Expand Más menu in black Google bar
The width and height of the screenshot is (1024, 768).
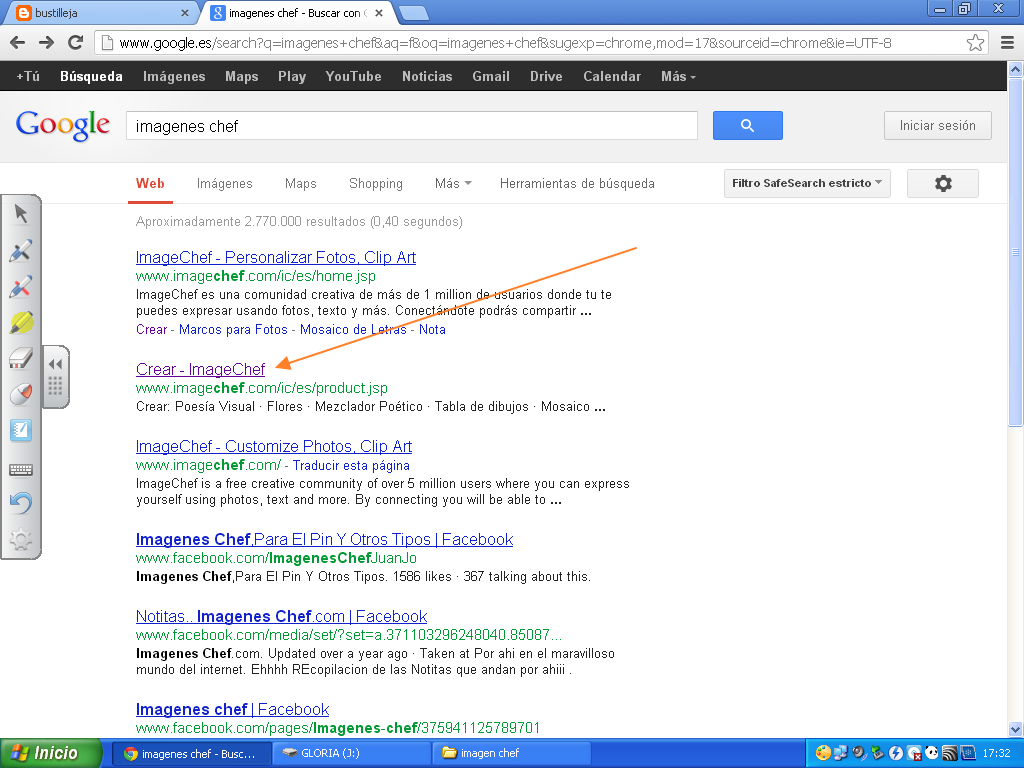click(678, 76)
